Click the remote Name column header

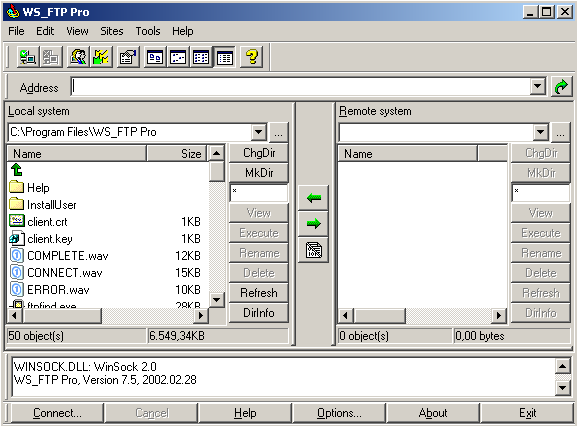[407, 153]
